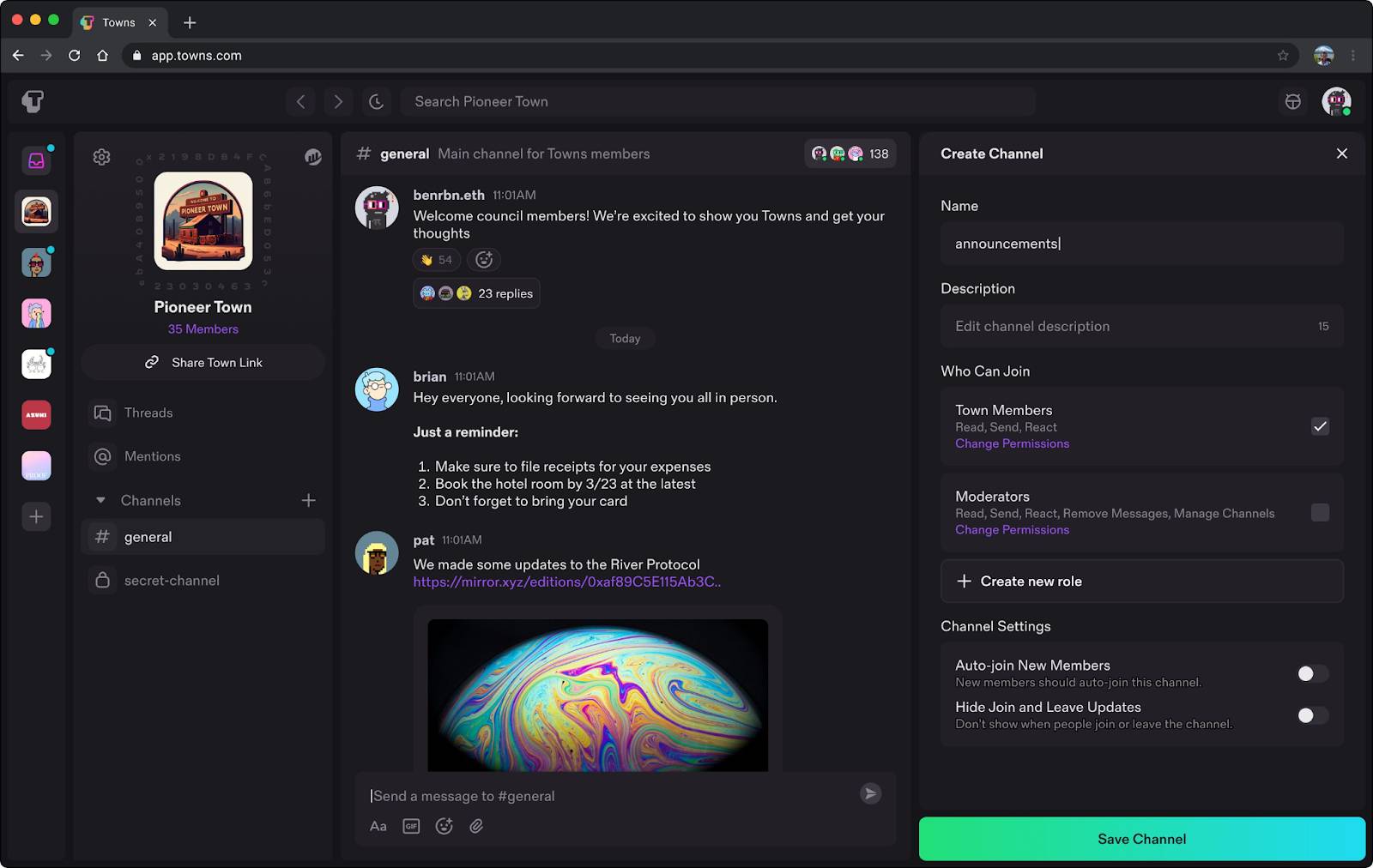Enable Hide Join and Leave Updates toggle
Viewport: 1373px width, 868px height.
point(1313,715)
